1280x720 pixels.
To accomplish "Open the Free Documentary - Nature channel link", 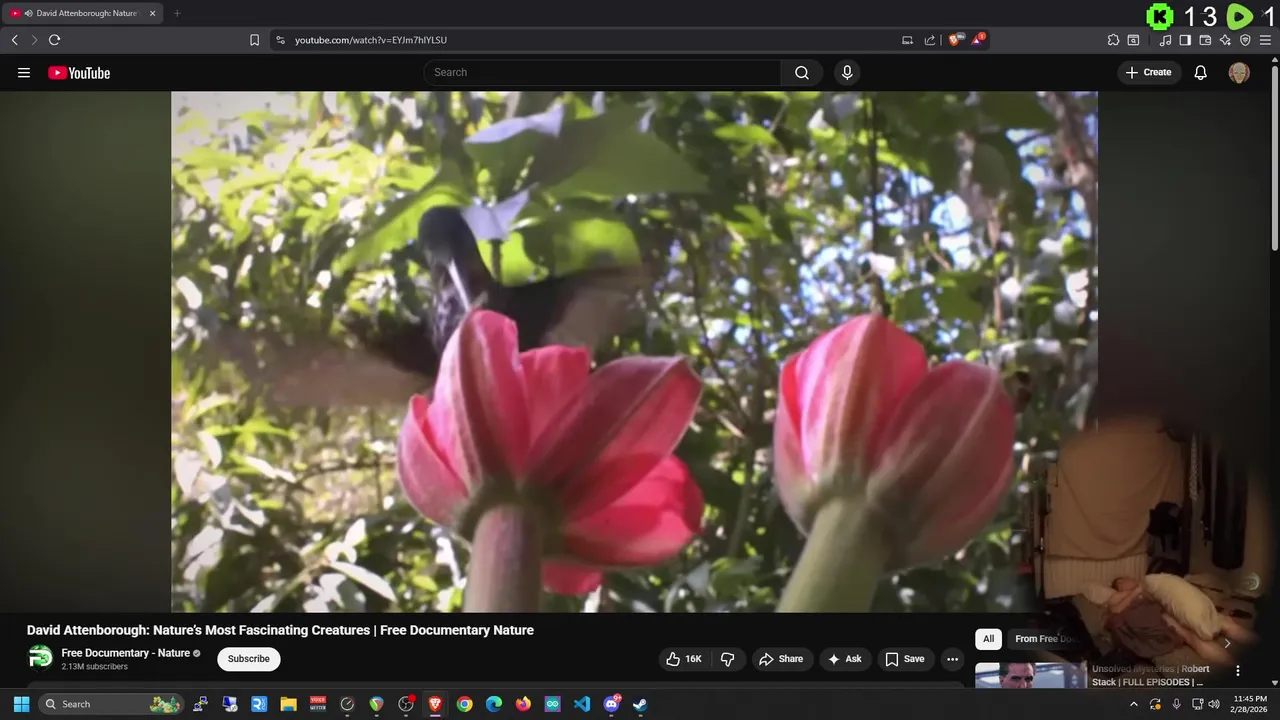I will pyautogui.click(x=126, y=653).
